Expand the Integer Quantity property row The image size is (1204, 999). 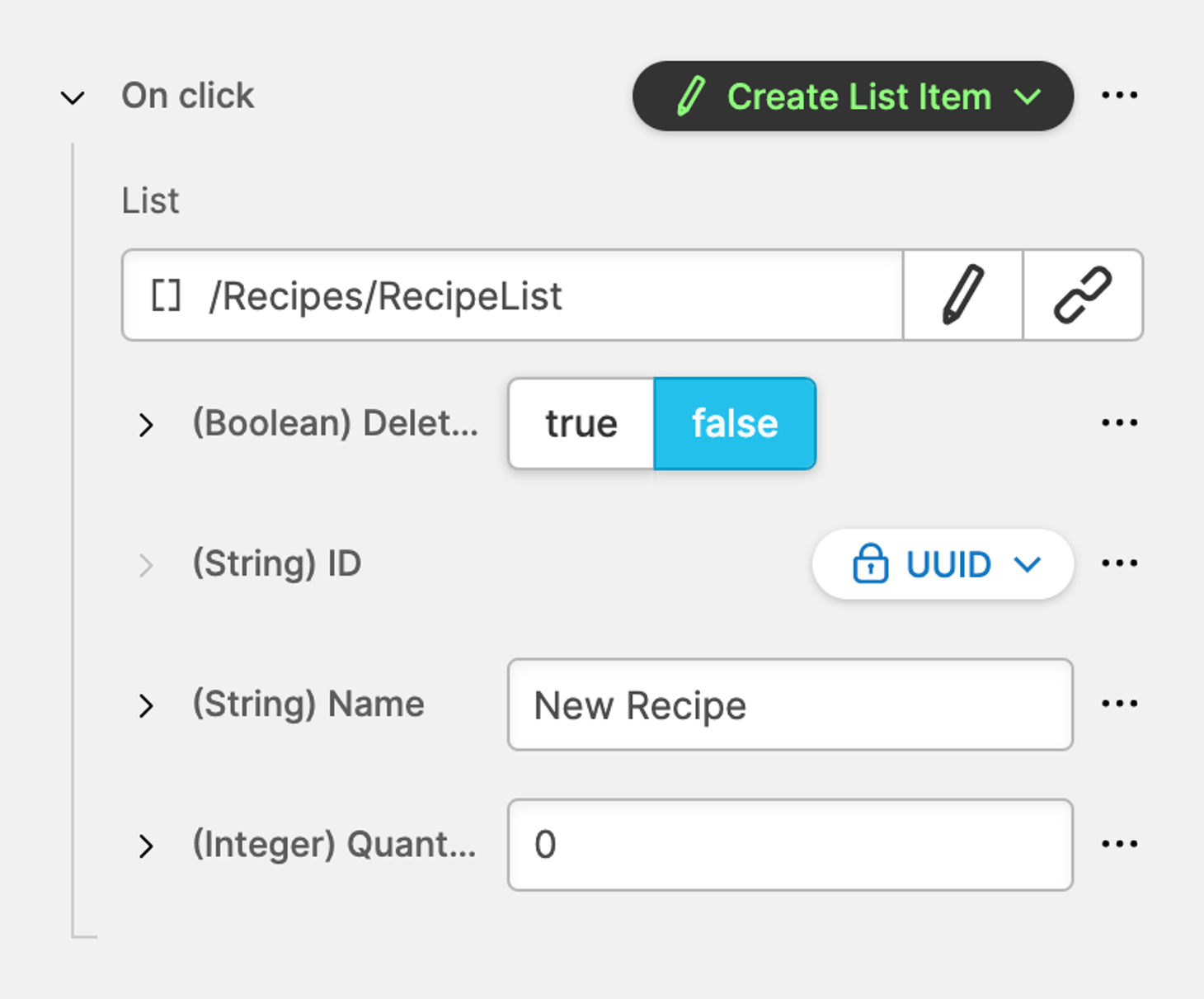pyautogui.click(x=146, y=846)
